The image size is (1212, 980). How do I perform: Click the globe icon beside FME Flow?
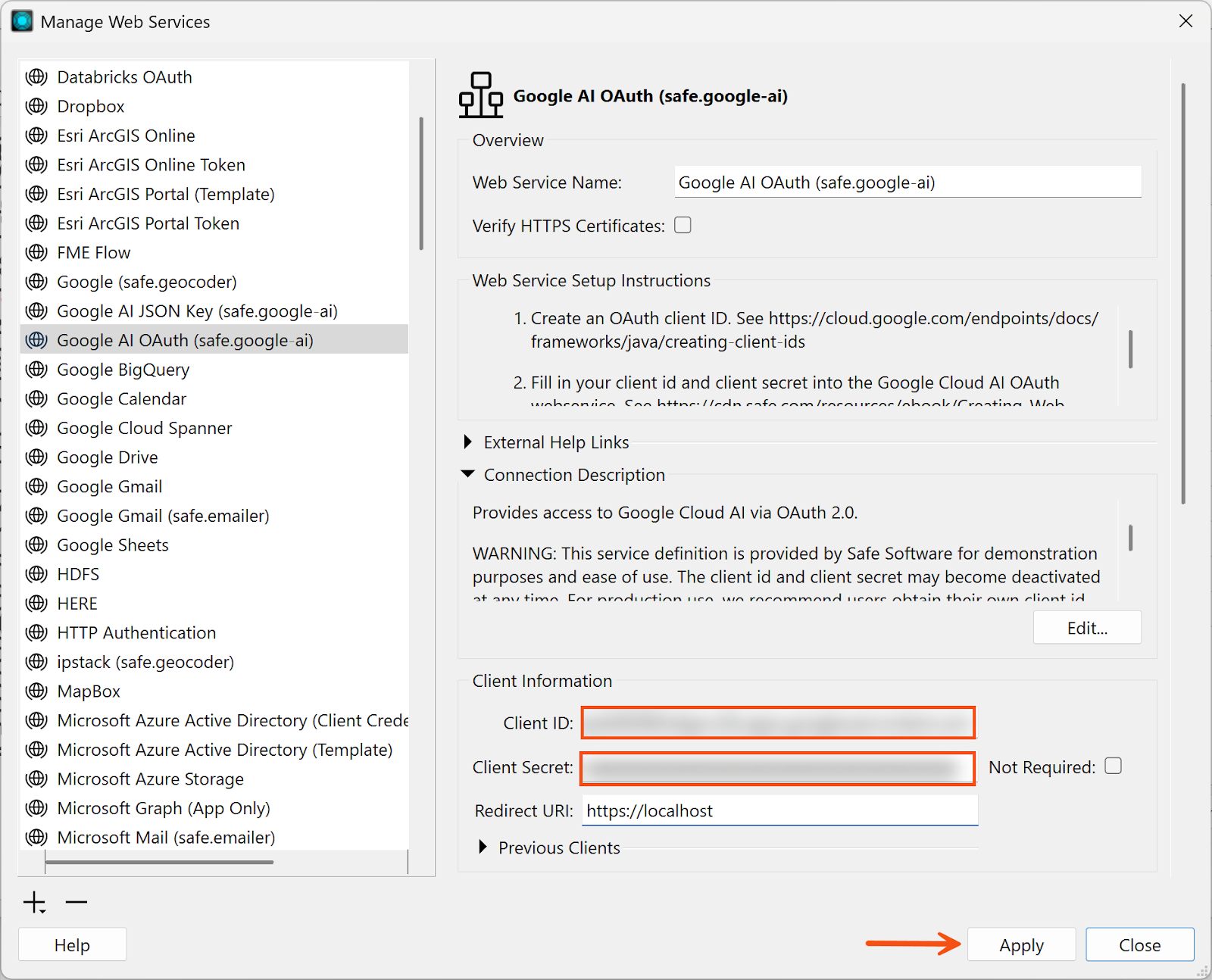36,252
